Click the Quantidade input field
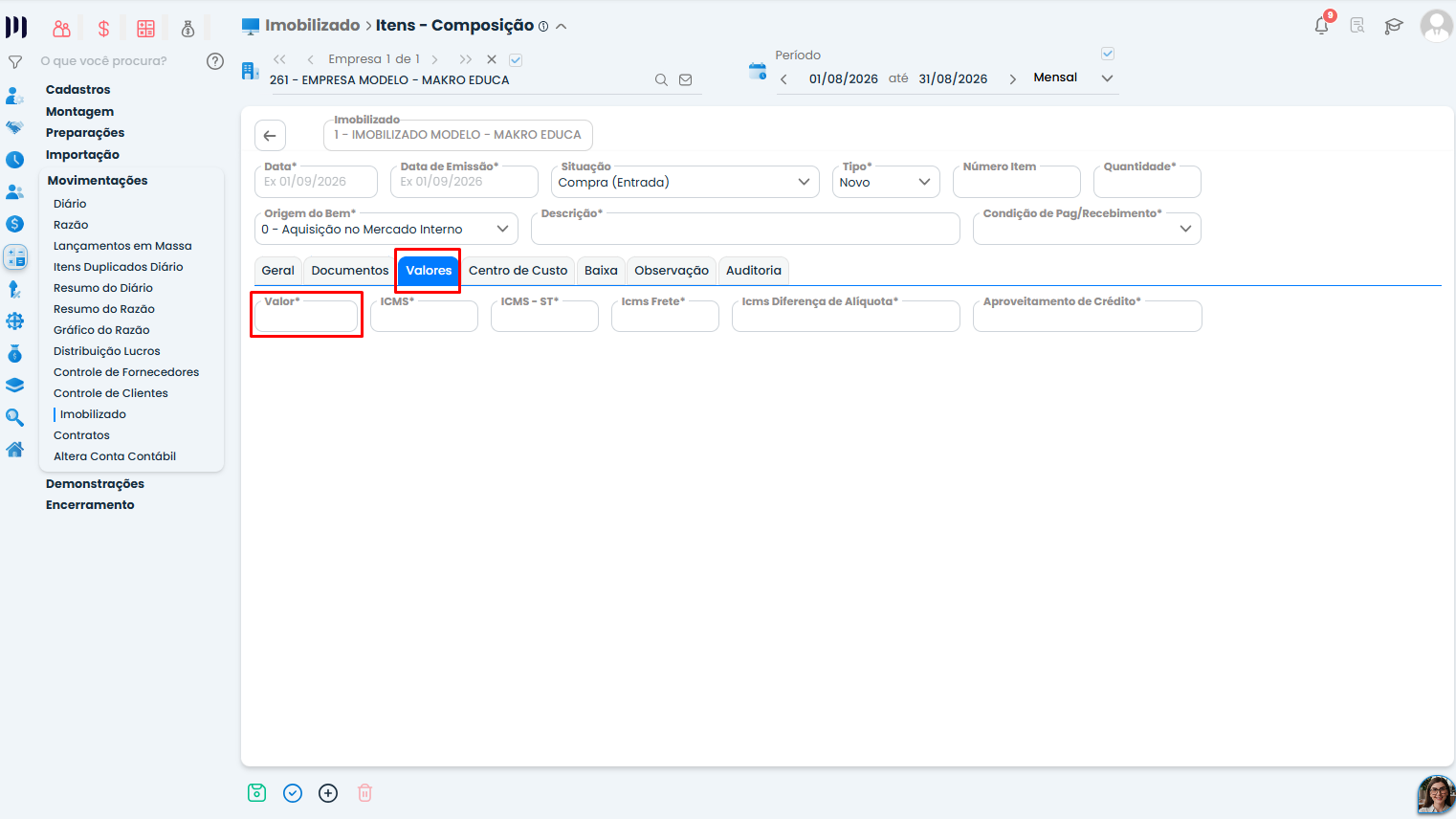 coord(1147,182)
